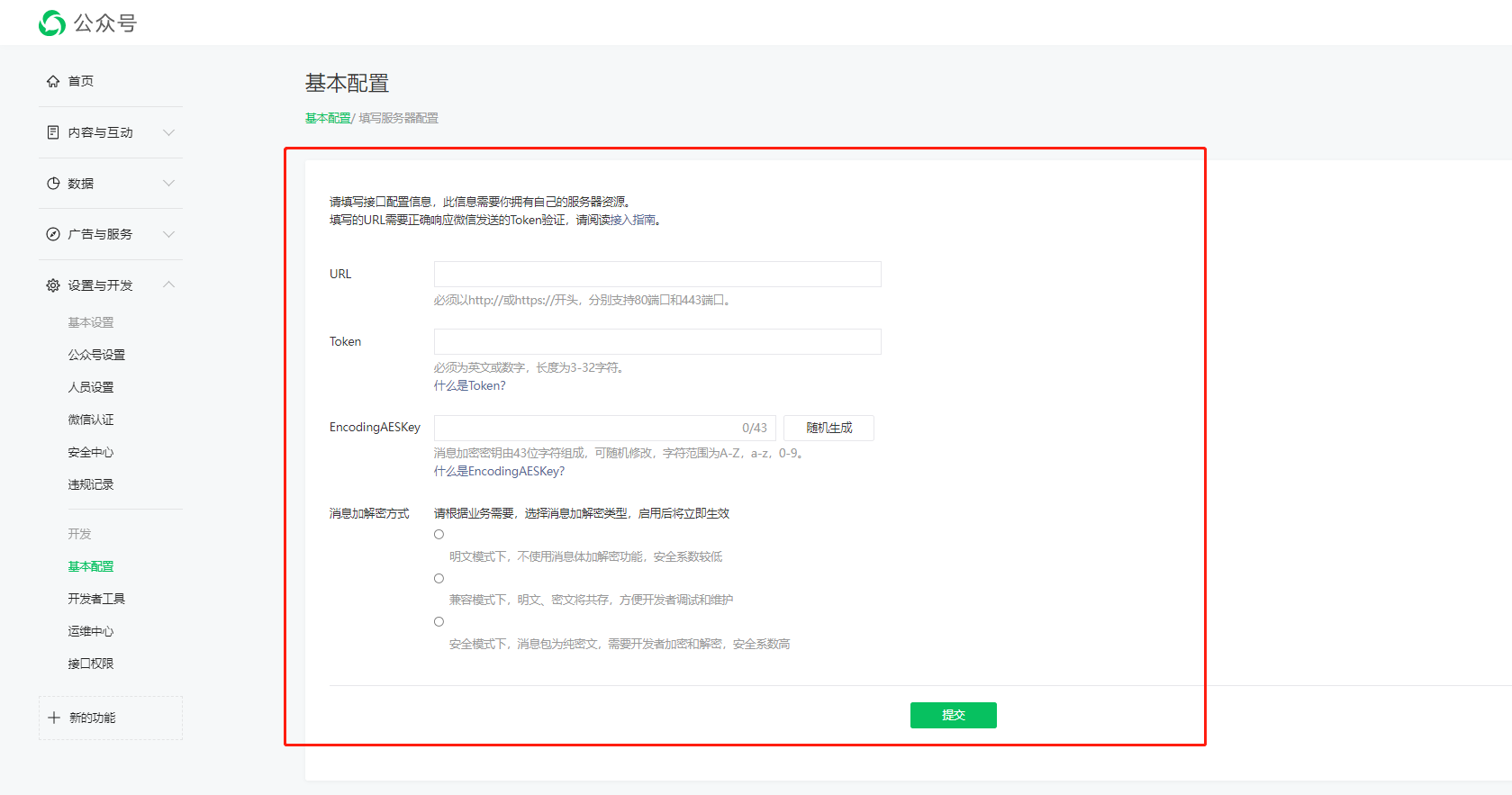1512x795 pixels.
Task: Click the 基本配置 breadcrumb link
Action: click(327, 118)
